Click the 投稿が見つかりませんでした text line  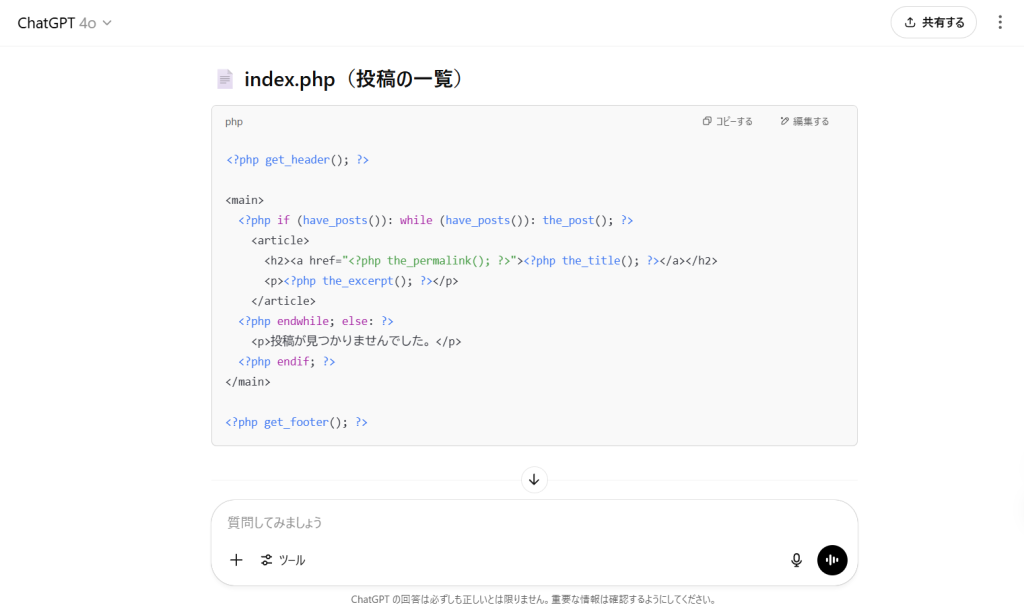click(357, 341)
